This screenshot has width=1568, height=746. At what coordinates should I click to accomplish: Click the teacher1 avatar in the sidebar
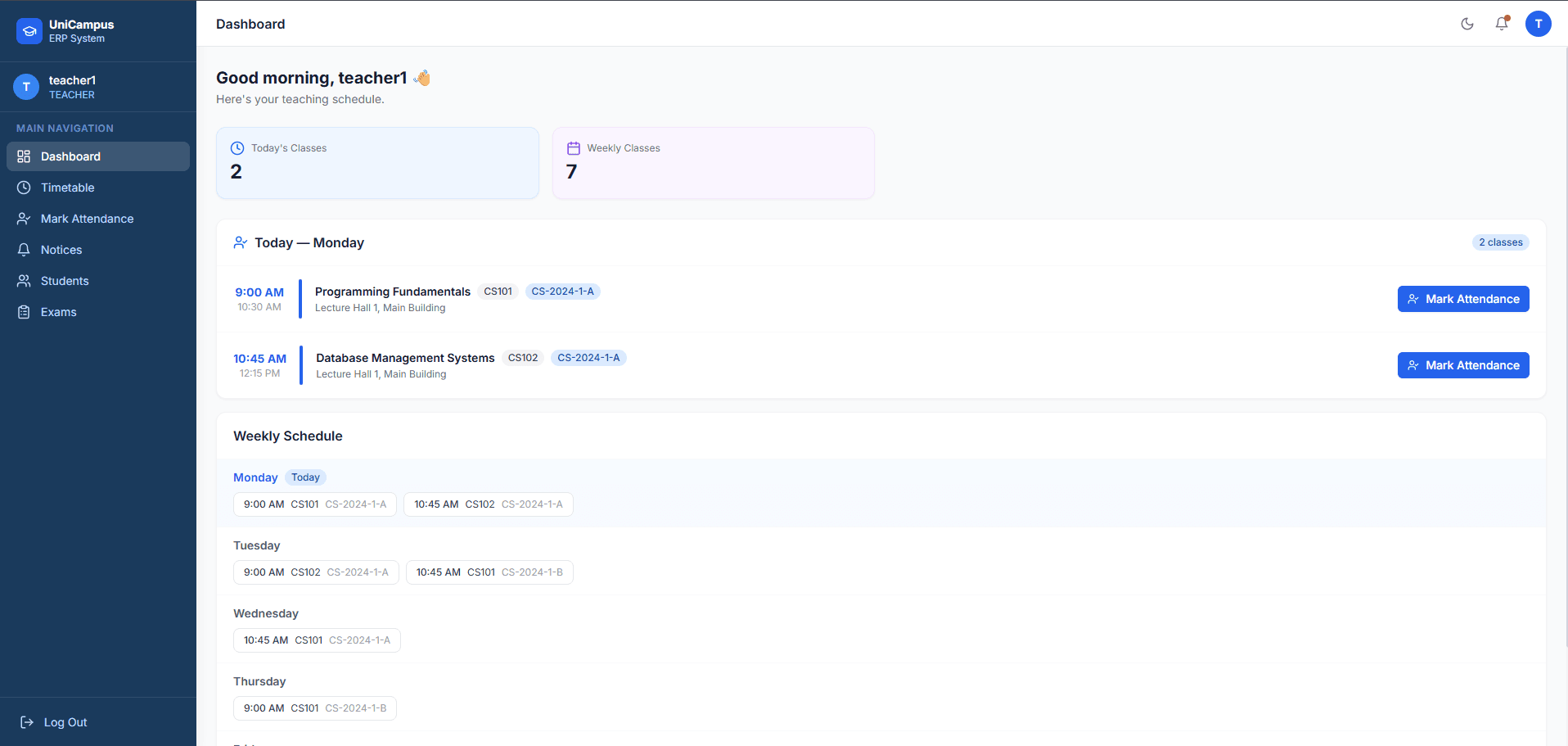pos(26,87)
